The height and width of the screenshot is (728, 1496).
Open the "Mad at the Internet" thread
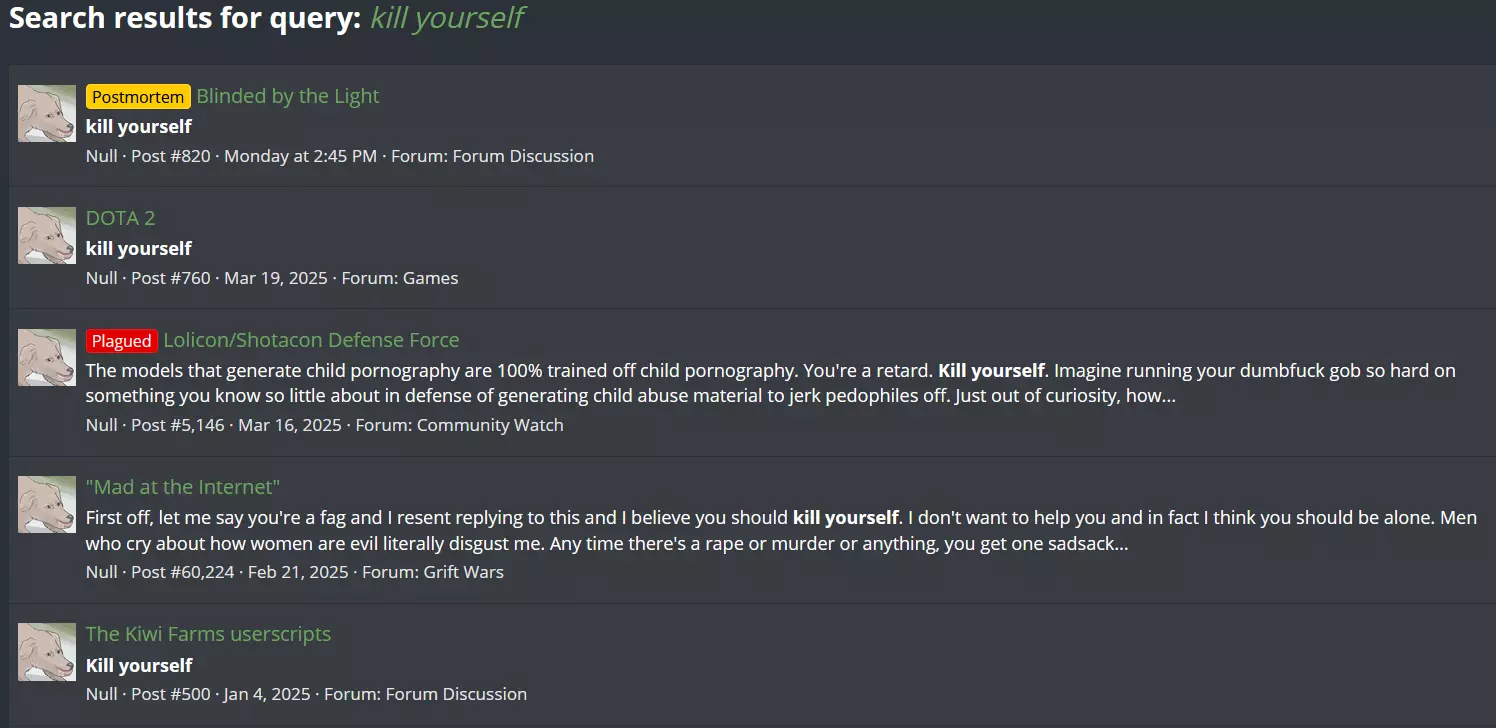[183, 487]
